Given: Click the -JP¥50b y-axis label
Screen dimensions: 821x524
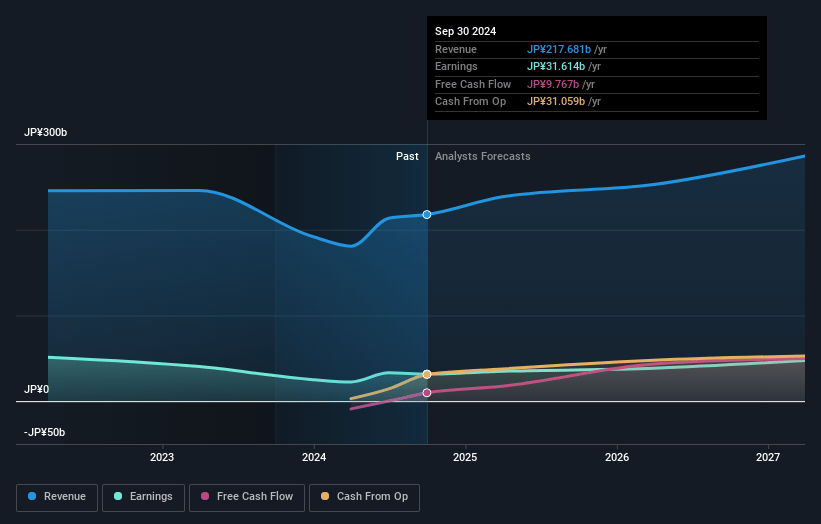Looking at the screenshot, I should [x=45, y=432].
